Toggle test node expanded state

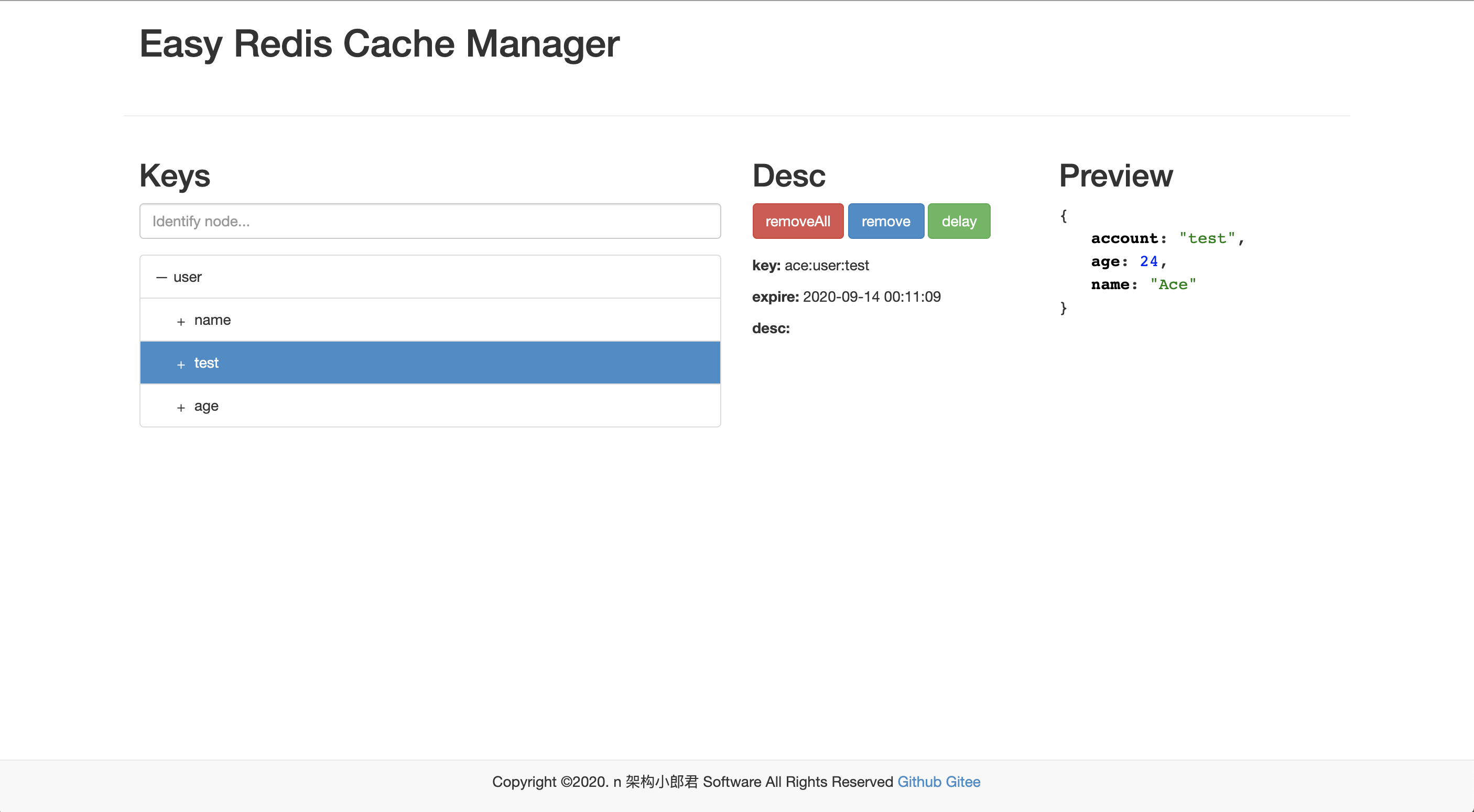(x=181, y=362)
